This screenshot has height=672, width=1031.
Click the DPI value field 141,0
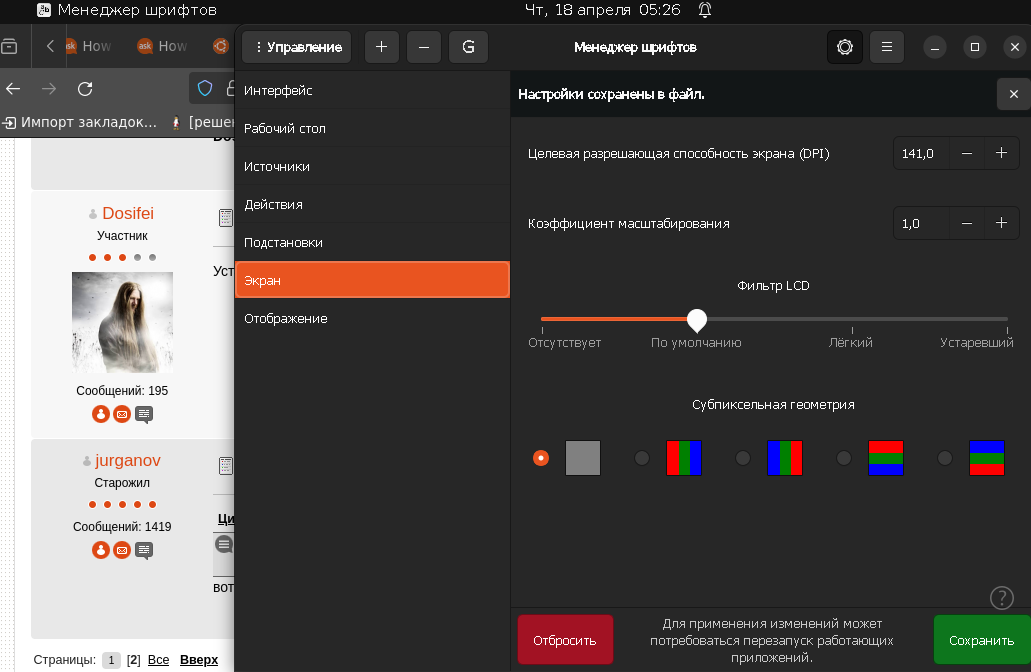point(921,153)
